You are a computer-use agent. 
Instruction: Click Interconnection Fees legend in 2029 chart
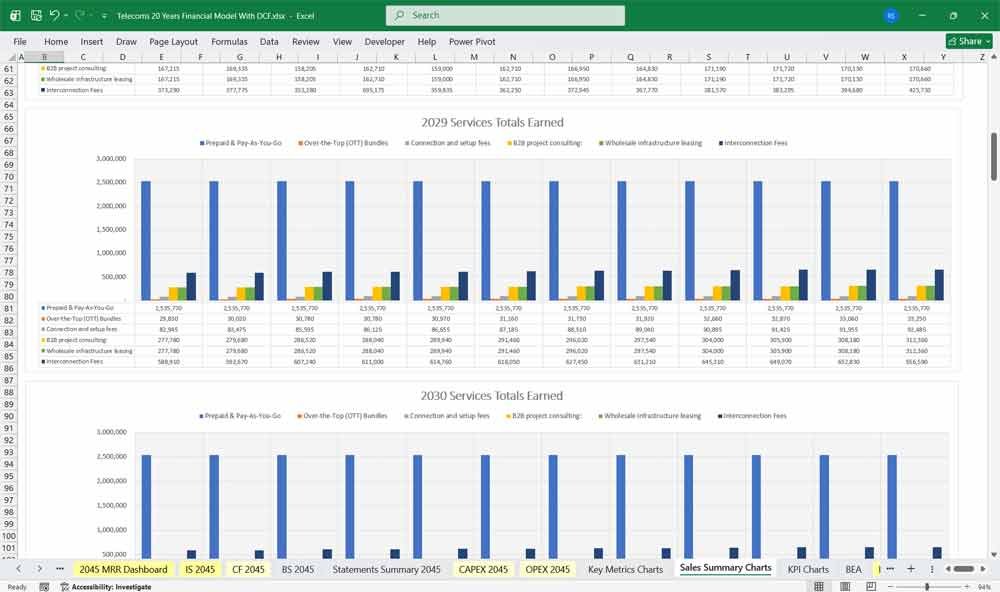[x=753, y=143]
